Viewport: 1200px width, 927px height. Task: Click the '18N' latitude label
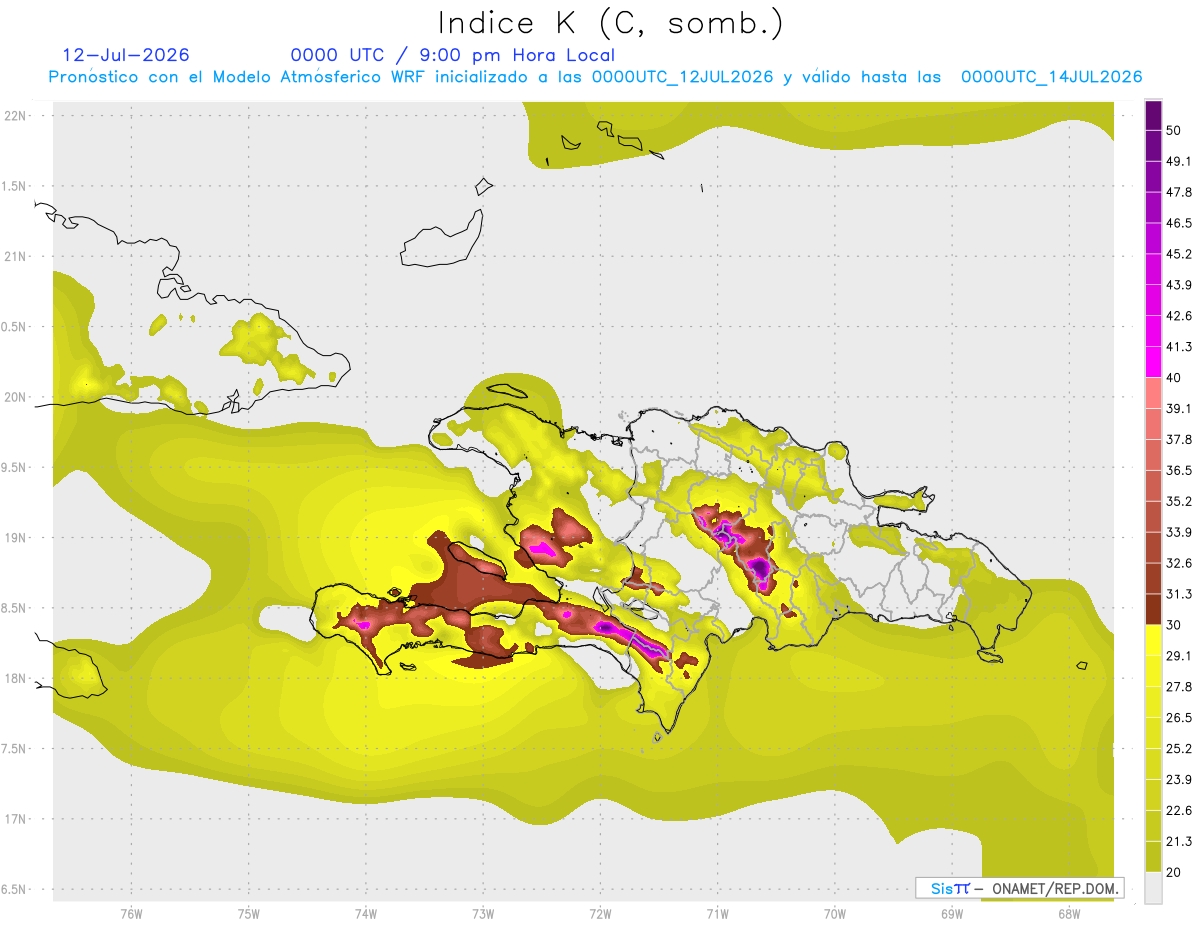pyautogui.click(x=15, y=678)
